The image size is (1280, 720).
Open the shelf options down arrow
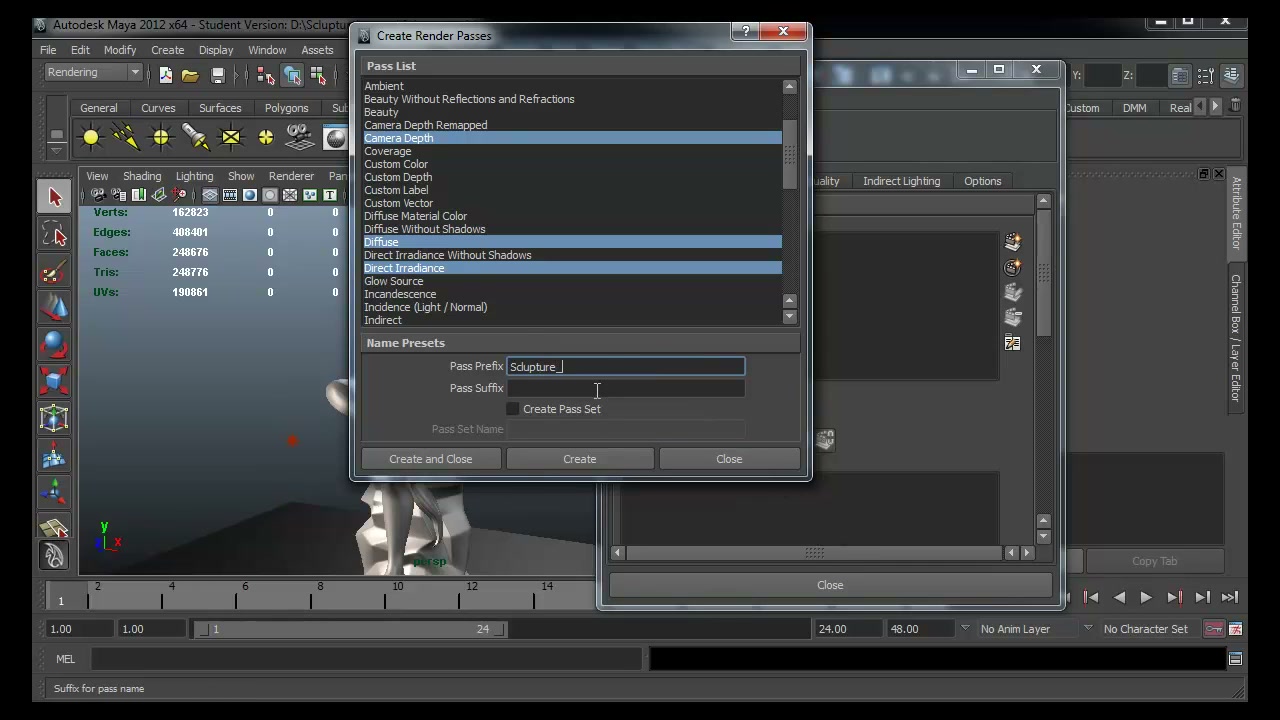coord(57,151)
